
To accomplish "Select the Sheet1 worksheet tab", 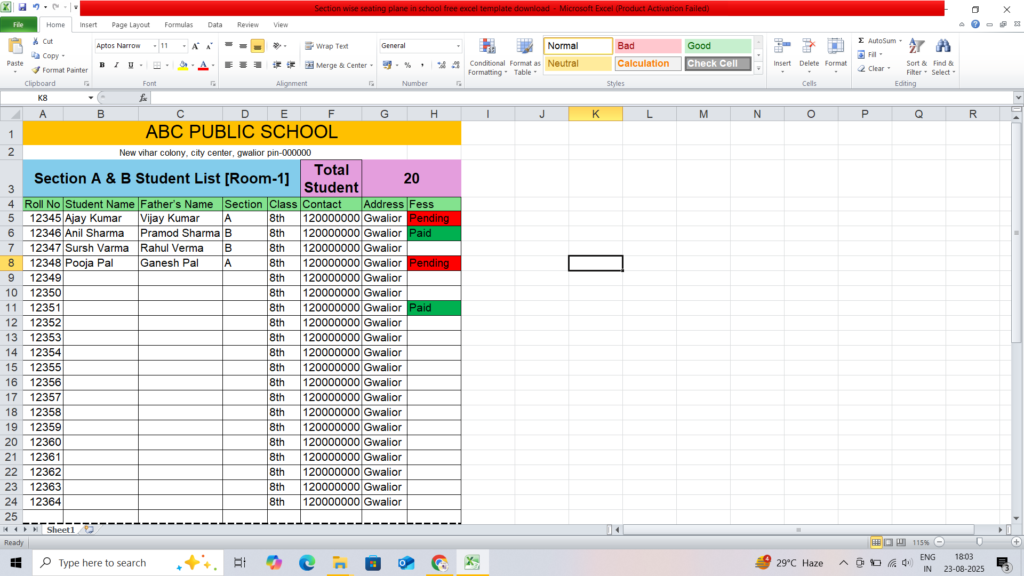I will [60, 530].
